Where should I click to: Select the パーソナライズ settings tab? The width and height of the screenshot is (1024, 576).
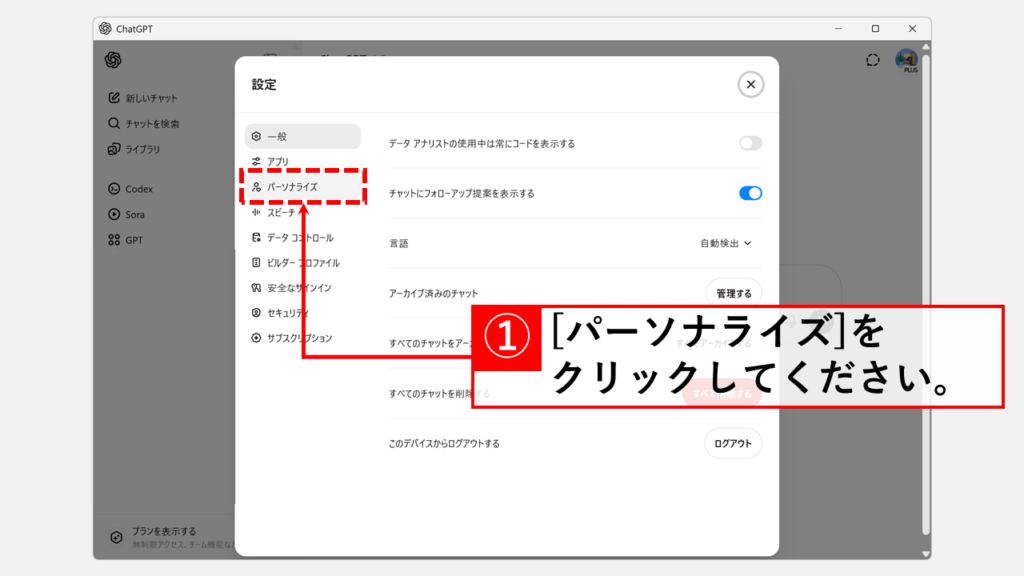pos(302,187)
